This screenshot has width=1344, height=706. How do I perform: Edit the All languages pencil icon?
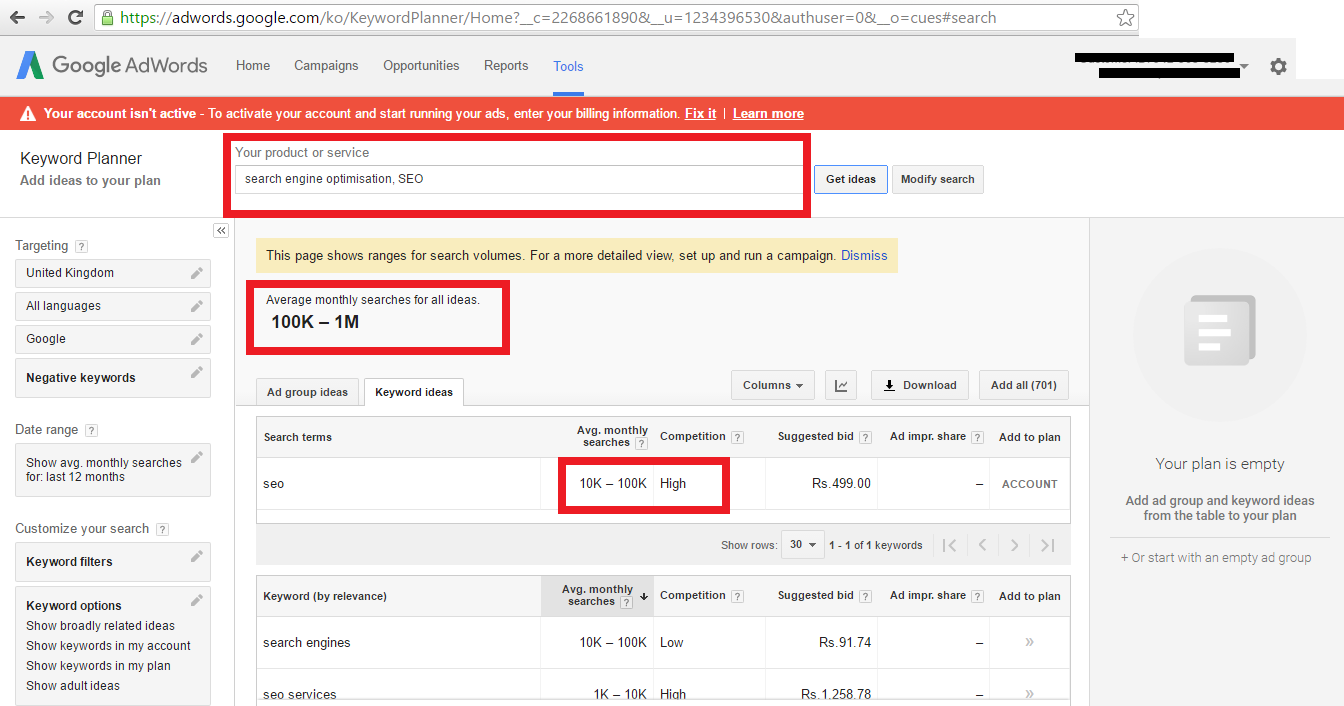pos(197,305)
